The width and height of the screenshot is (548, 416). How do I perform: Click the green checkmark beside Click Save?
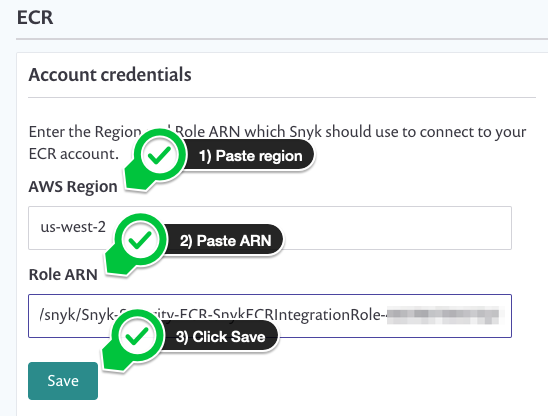(x=137, y=336)
